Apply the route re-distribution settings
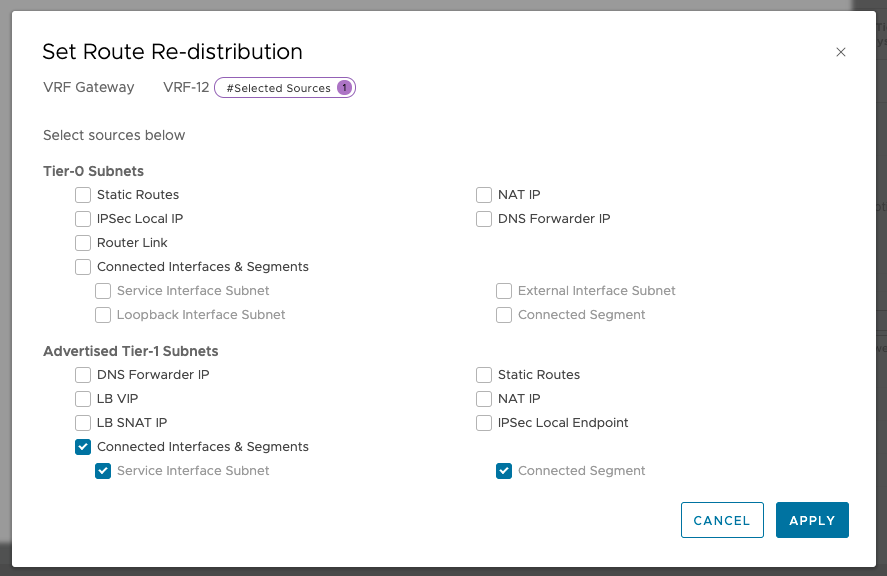The height and width of the screenshot is (576, 887). (812, 520)
